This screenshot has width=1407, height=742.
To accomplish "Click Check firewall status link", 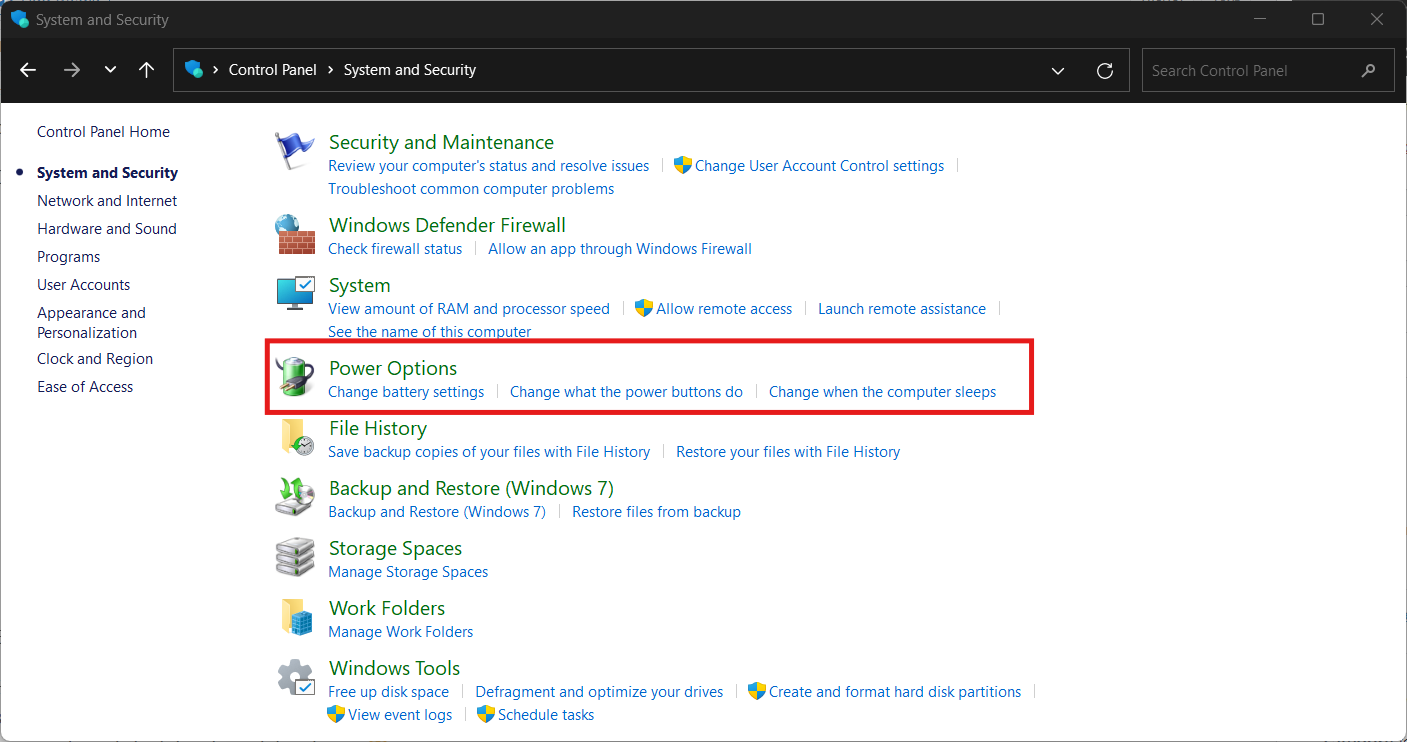I will click(395, 249).
